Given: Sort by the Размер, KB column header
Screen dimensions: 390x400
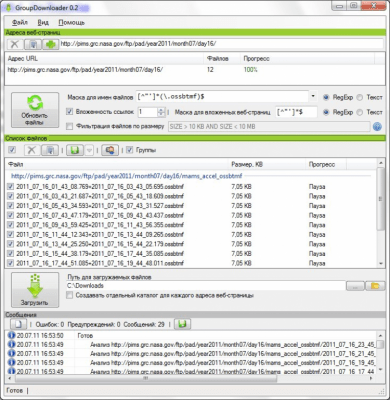Looking at the screenshot, I should (267, 164).
